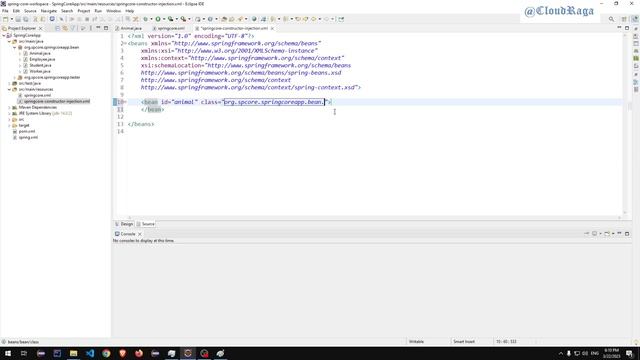Open Google Chrome from the taskbar
Viewport: 640px width, 360px height.
pyautogui.click(x=106, y=353)
